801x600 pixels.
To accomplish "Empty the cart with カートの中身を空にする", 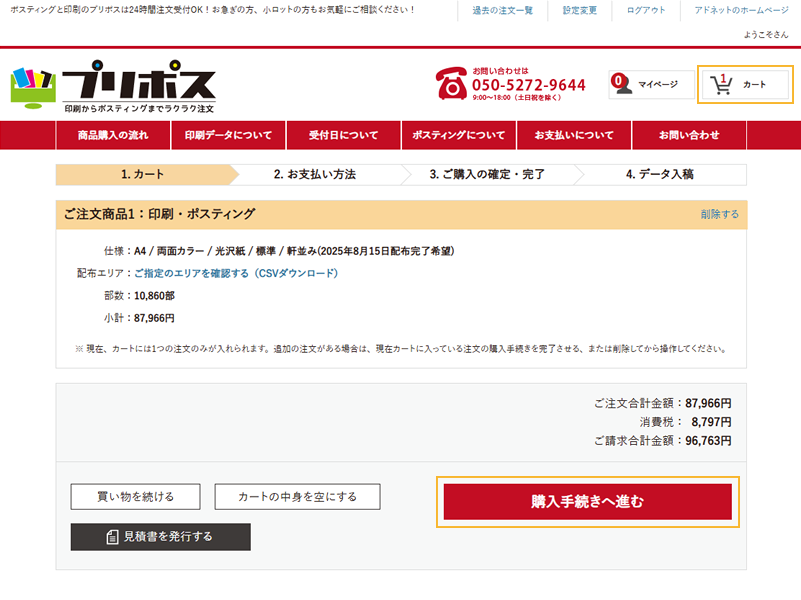I will tap(297, 496).
